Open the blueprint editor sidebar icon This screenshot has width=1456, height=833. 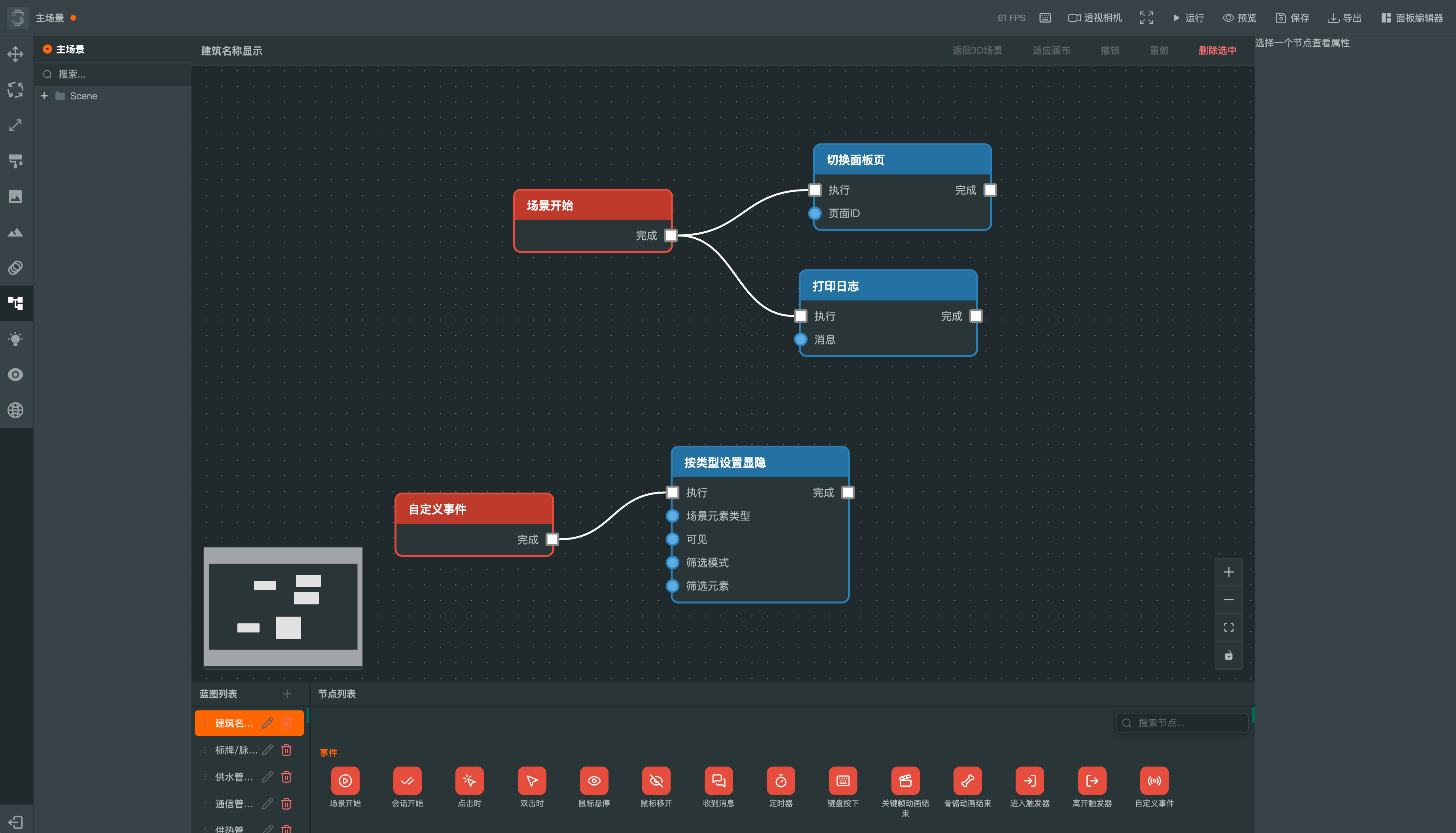coord(15,303)
